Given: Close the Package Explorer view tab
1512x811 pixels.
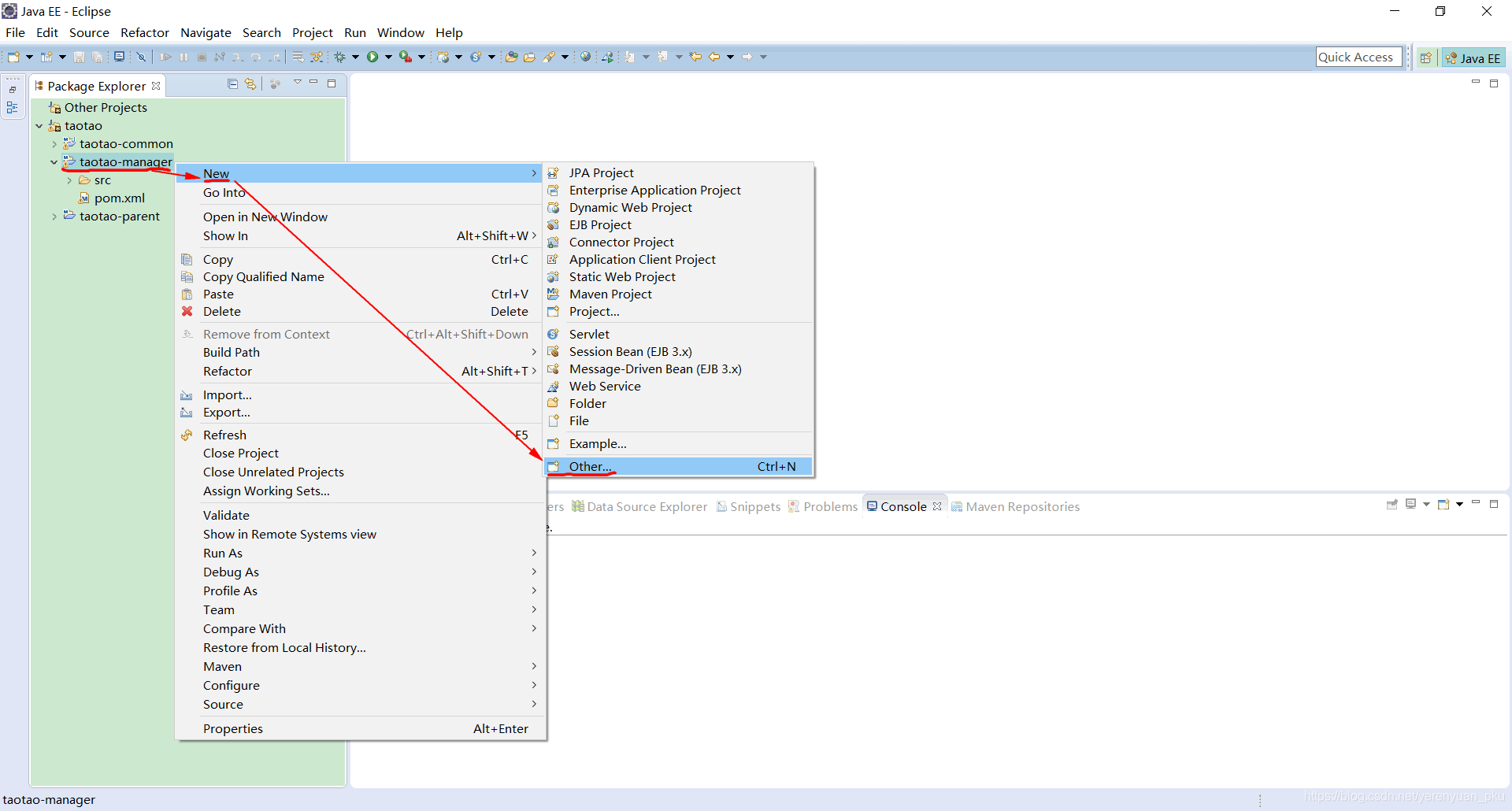Looking at the screenshot, I should point(156,86).
